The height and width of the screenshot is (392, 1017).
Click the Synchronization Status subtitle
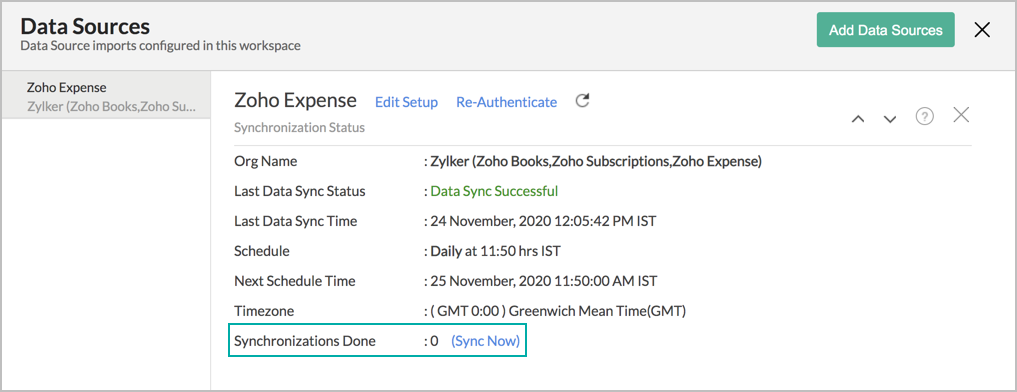click(299, 128)
